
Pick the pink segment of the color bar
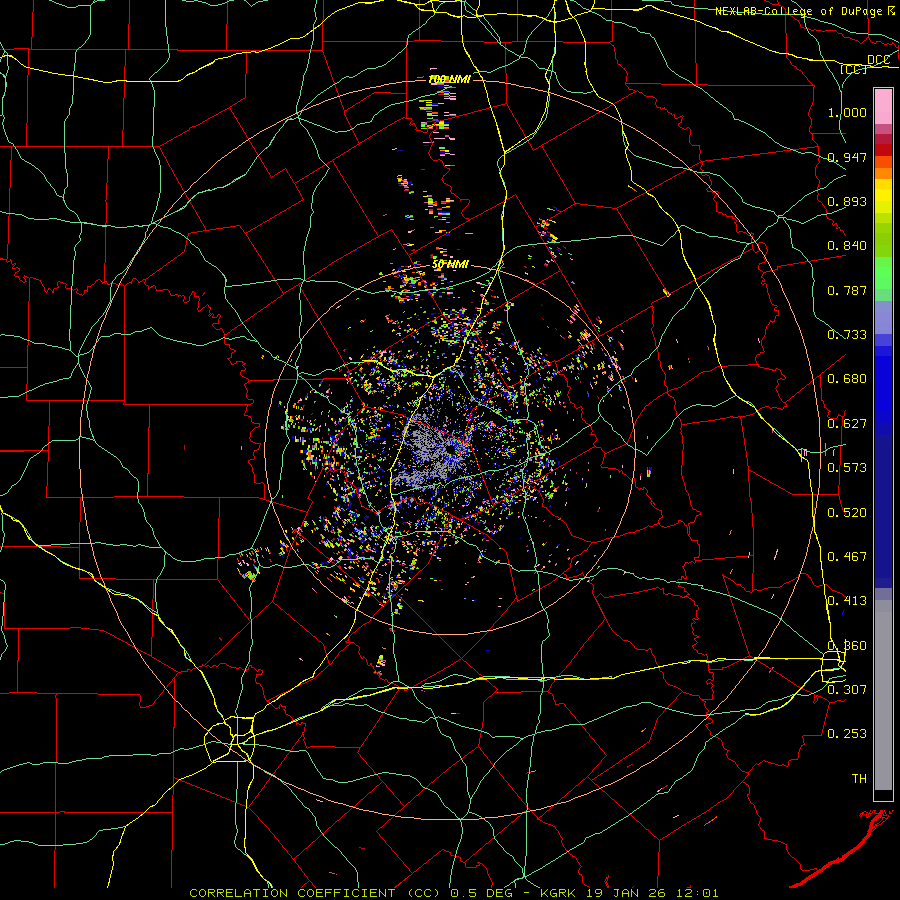[883, 107]
